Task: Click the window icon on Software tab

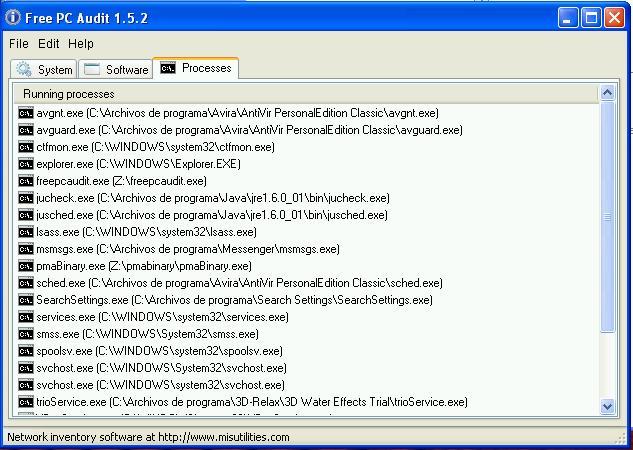Action: [92, 69]
